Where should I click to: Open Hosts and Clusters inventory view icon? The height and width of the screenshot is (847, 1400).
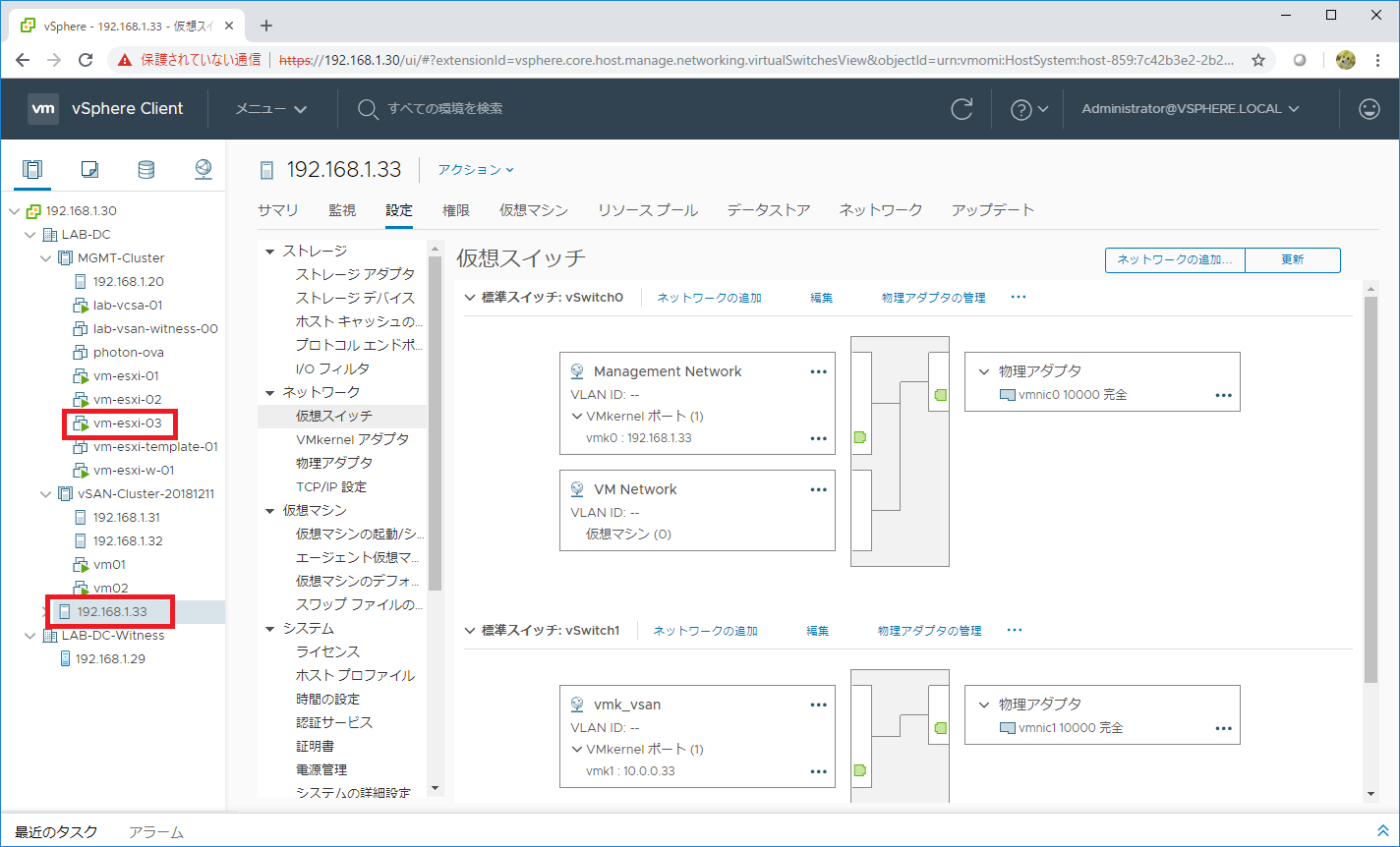click(x=32, y=169)
